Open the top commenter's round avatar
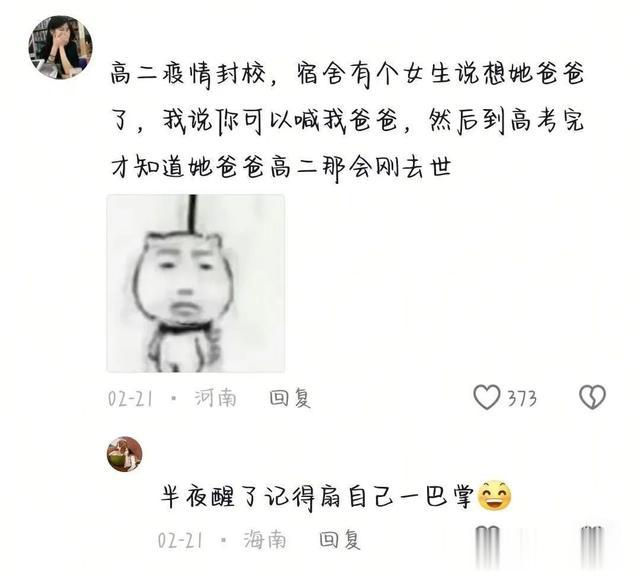The image size is (640, 577). coord(60,47)
